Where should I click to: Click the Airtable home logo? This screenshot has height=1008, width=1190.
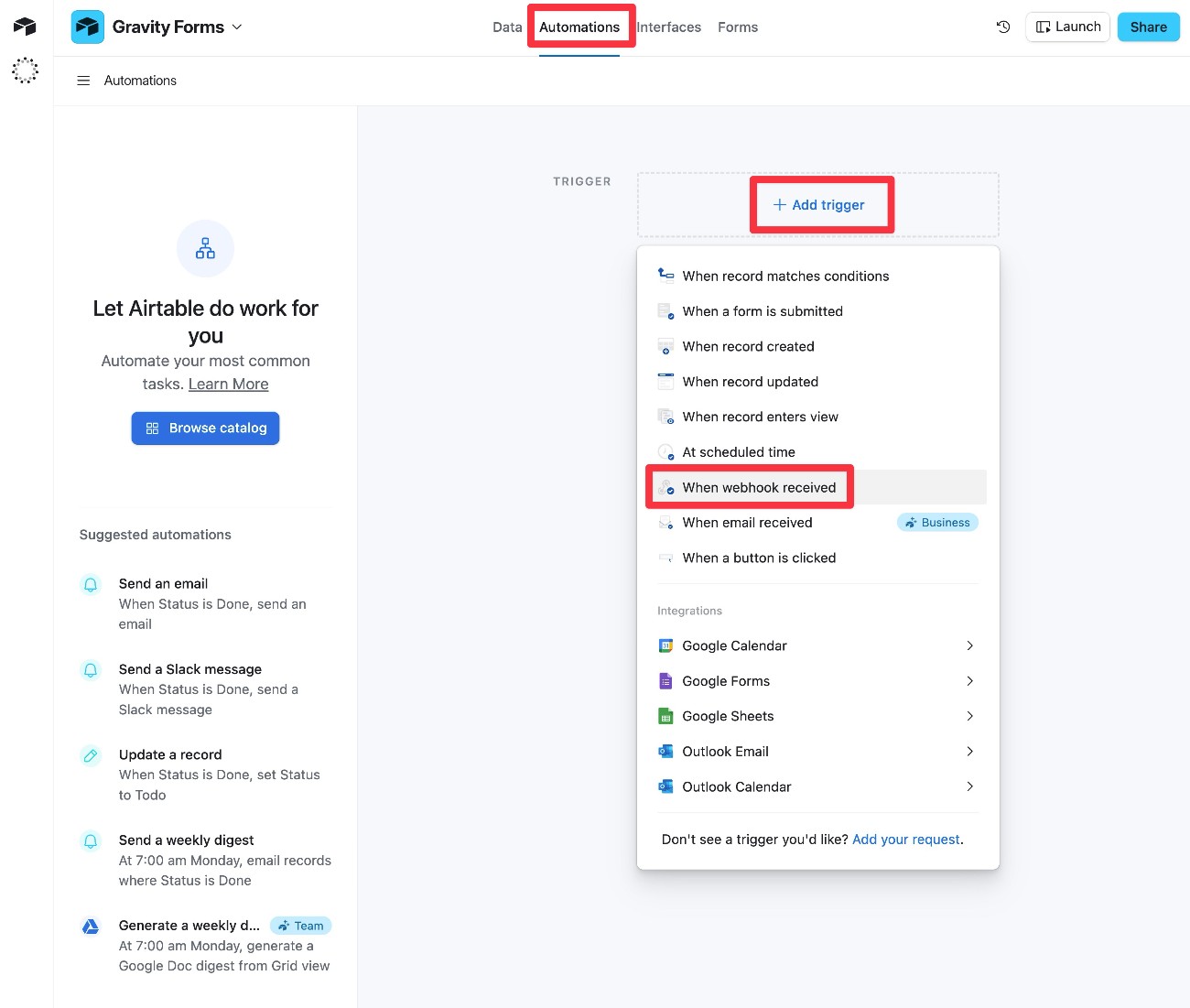point(24,26)
